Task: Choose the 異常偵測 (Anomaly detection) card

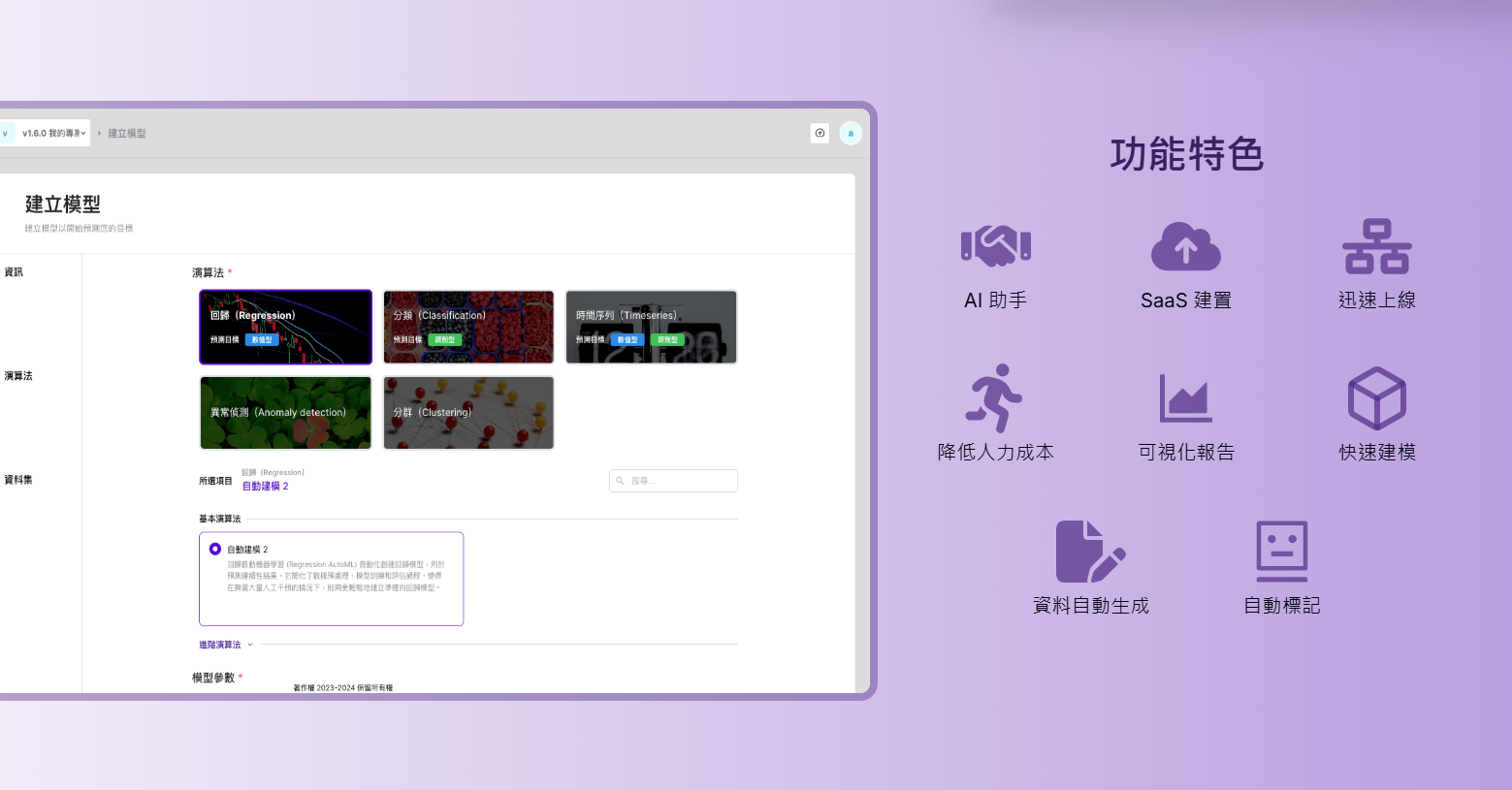Action: (x=285, y=412)
